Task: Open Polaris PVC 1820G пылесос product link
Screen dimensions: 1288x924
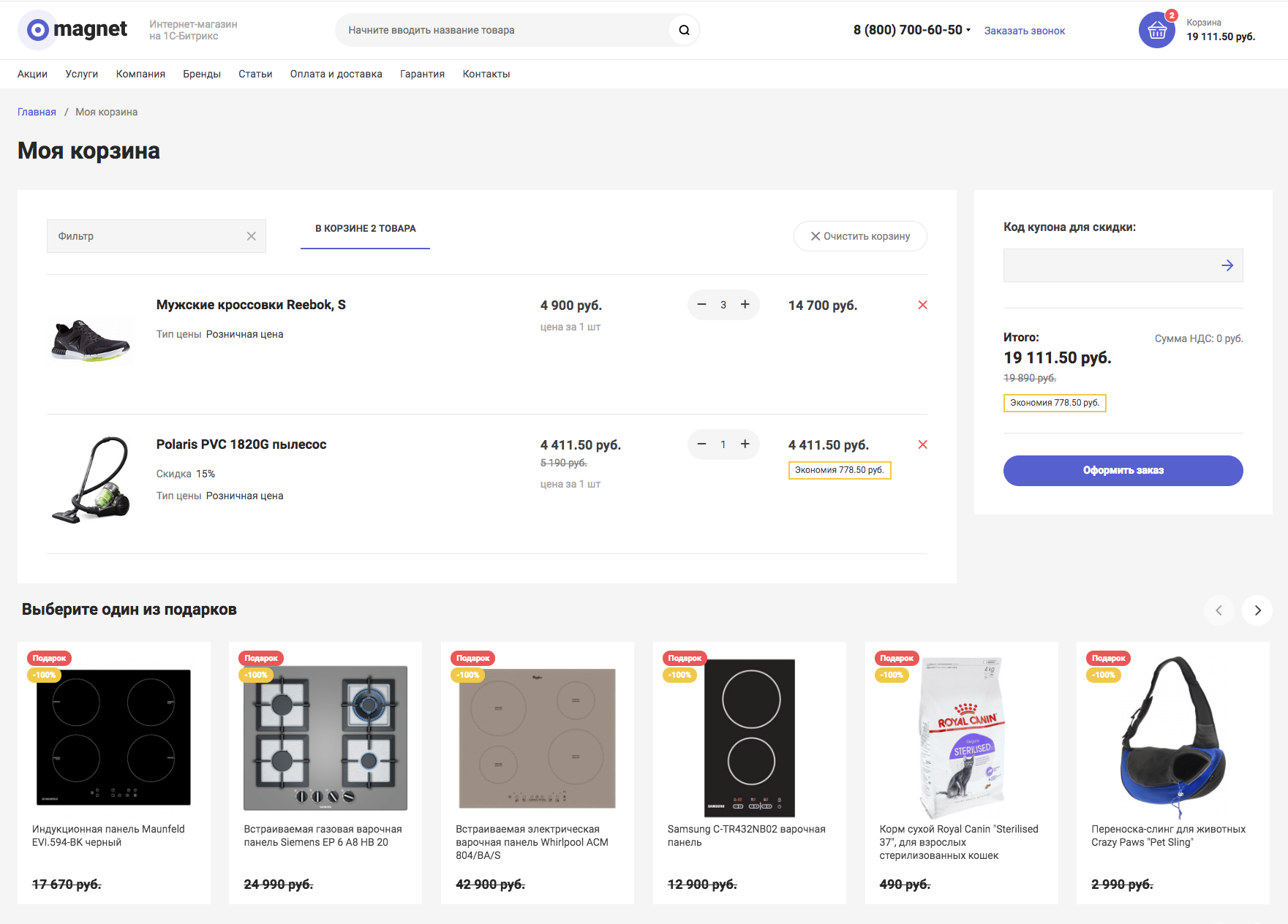Action: pyautogui.click(x=241, y=444)
